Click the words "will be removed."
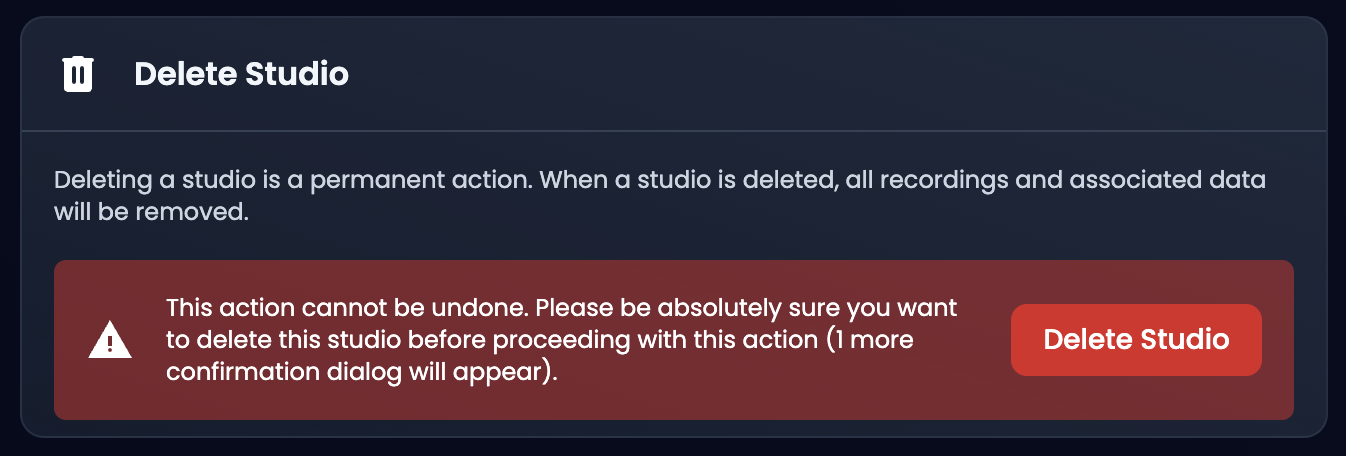The image size is (1346, 456). [x=151, y=213]
